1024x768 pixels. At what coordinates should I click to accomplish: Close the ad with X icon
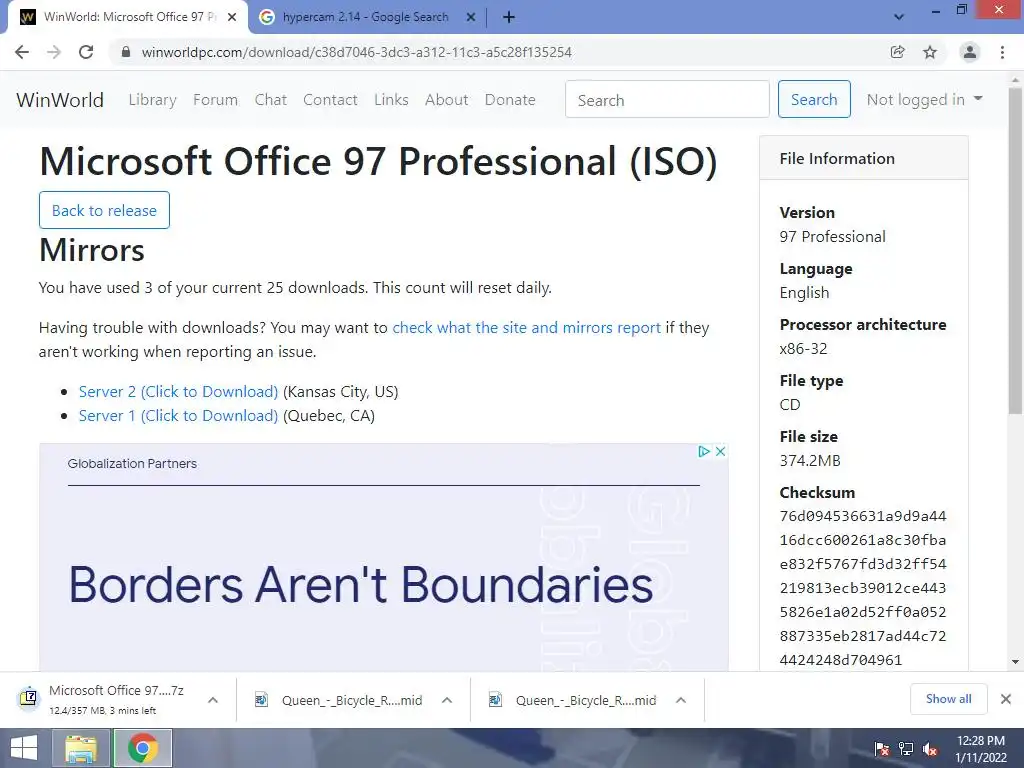click(x=720, y=451)
